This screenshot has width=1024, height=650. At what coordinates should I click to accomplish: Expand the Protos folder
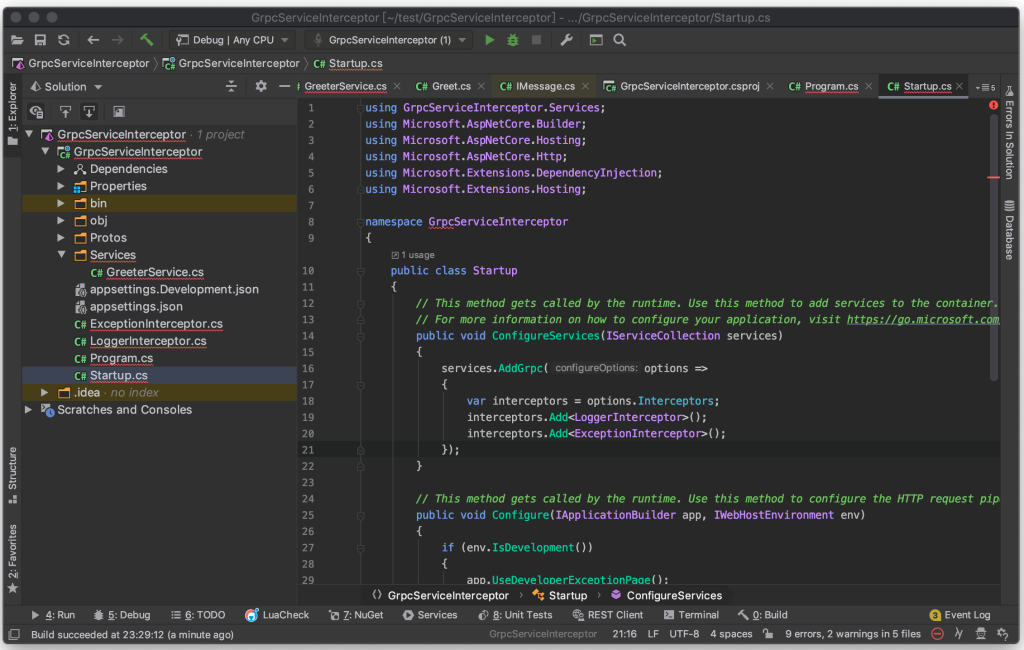(x=61, y=238)
